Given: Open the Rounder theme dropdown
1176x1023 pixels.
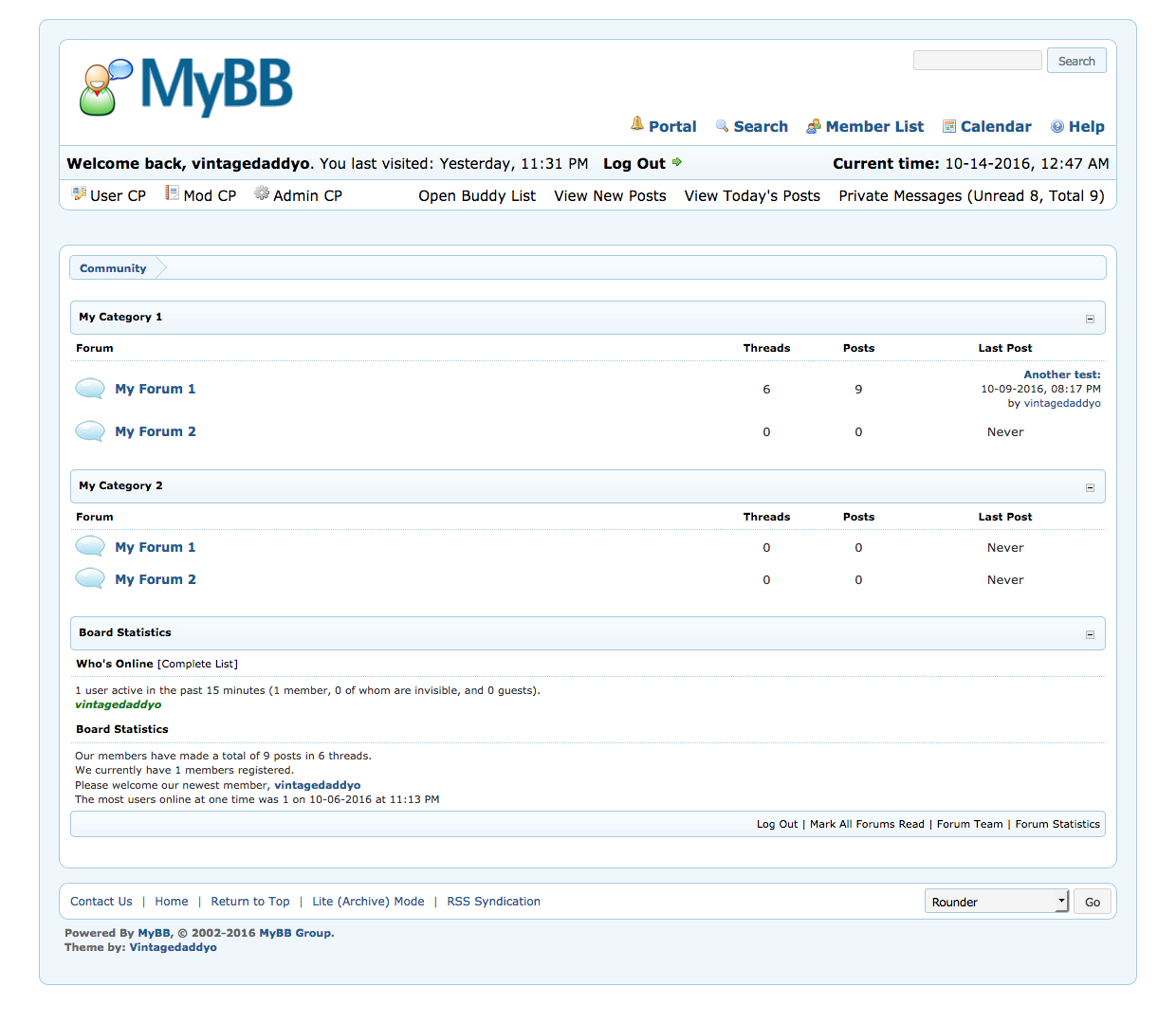Looking at the screenshot, I should [996, 902].
